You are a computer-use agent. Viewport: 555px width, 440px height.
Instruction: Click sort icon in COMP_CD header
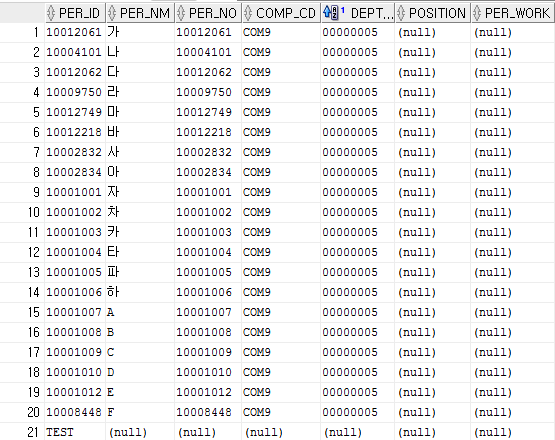click(248, 13)
